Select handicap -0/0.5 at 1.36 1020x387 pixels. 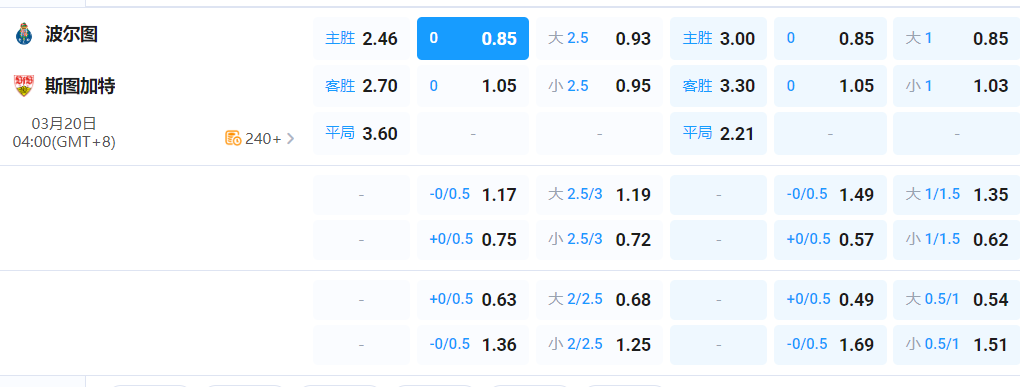tap(473, 345)
